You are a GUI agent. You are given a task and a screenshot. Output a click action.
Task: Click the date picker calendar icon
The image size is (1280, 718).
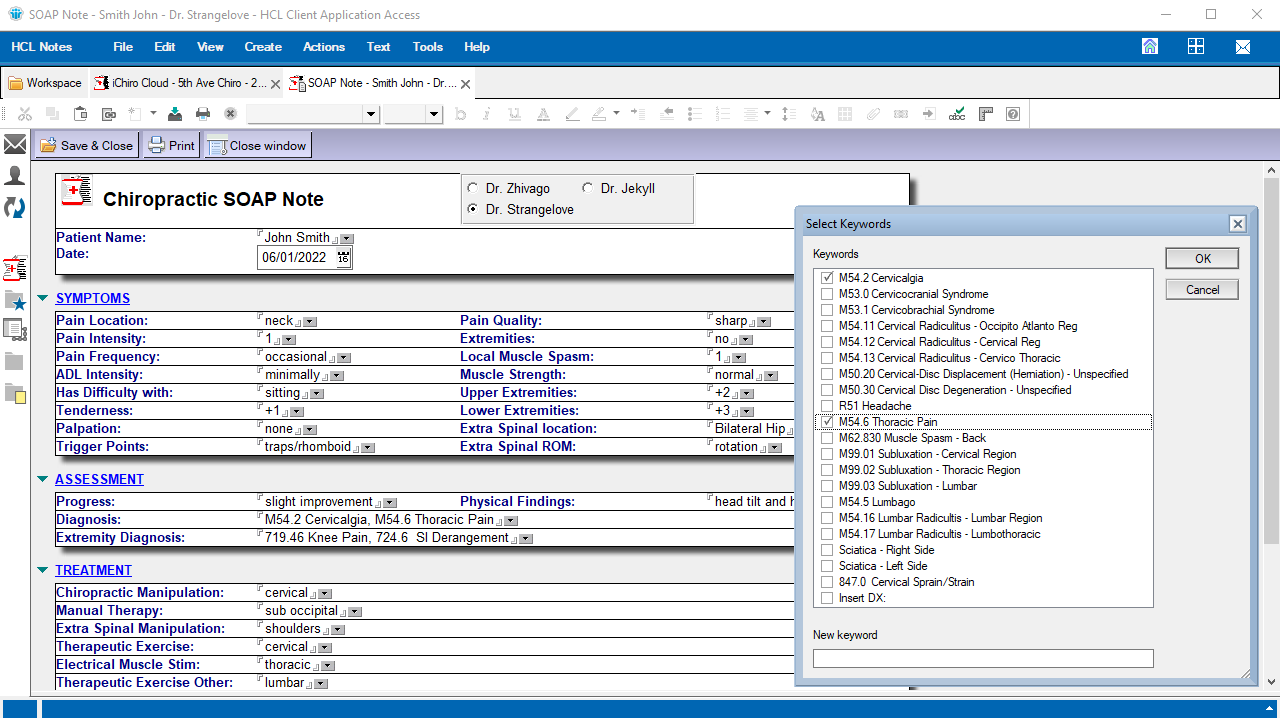[344, 258]
